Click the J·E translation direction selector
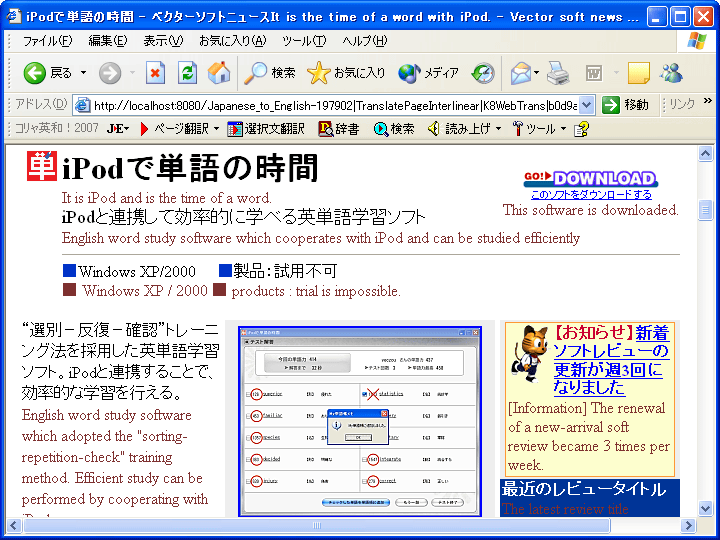The height and width of the screenshot is (540, 720). click(118, 129)
